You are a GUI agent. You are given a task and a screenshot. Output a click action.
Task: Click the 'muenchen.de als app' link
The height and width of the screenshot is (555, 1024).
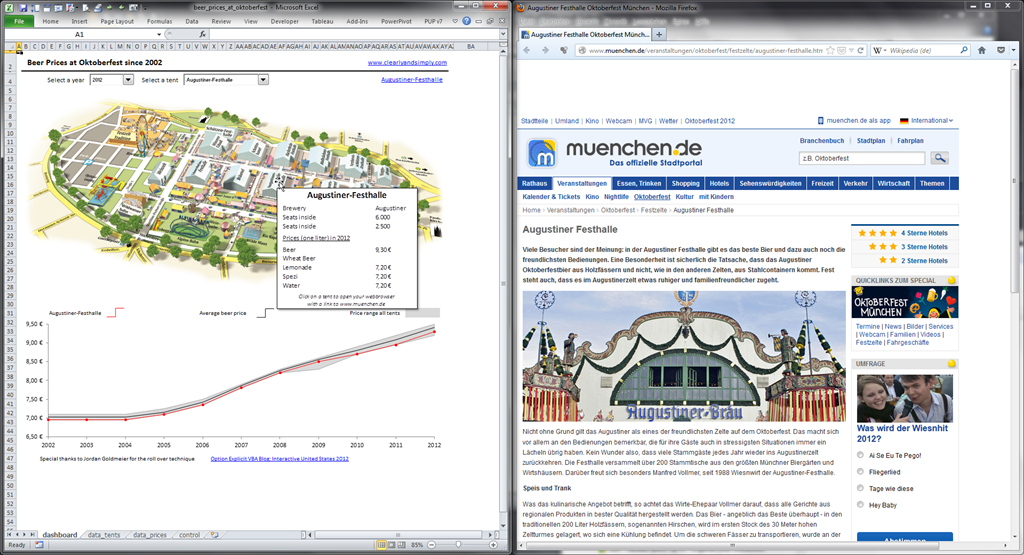coord(854,121)
